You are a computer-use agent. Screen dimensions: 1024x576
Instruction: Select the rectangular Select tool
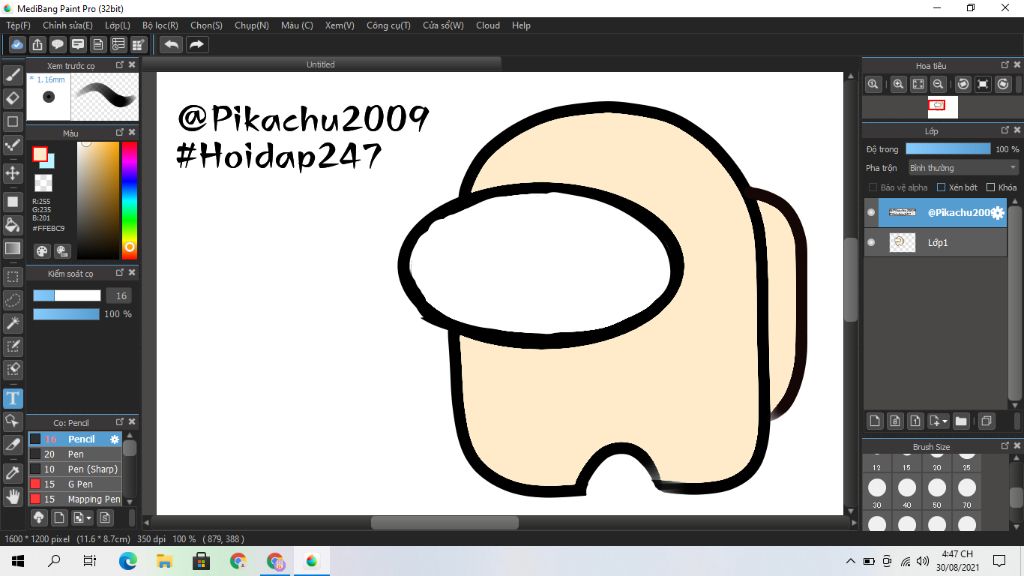point(12,277)
